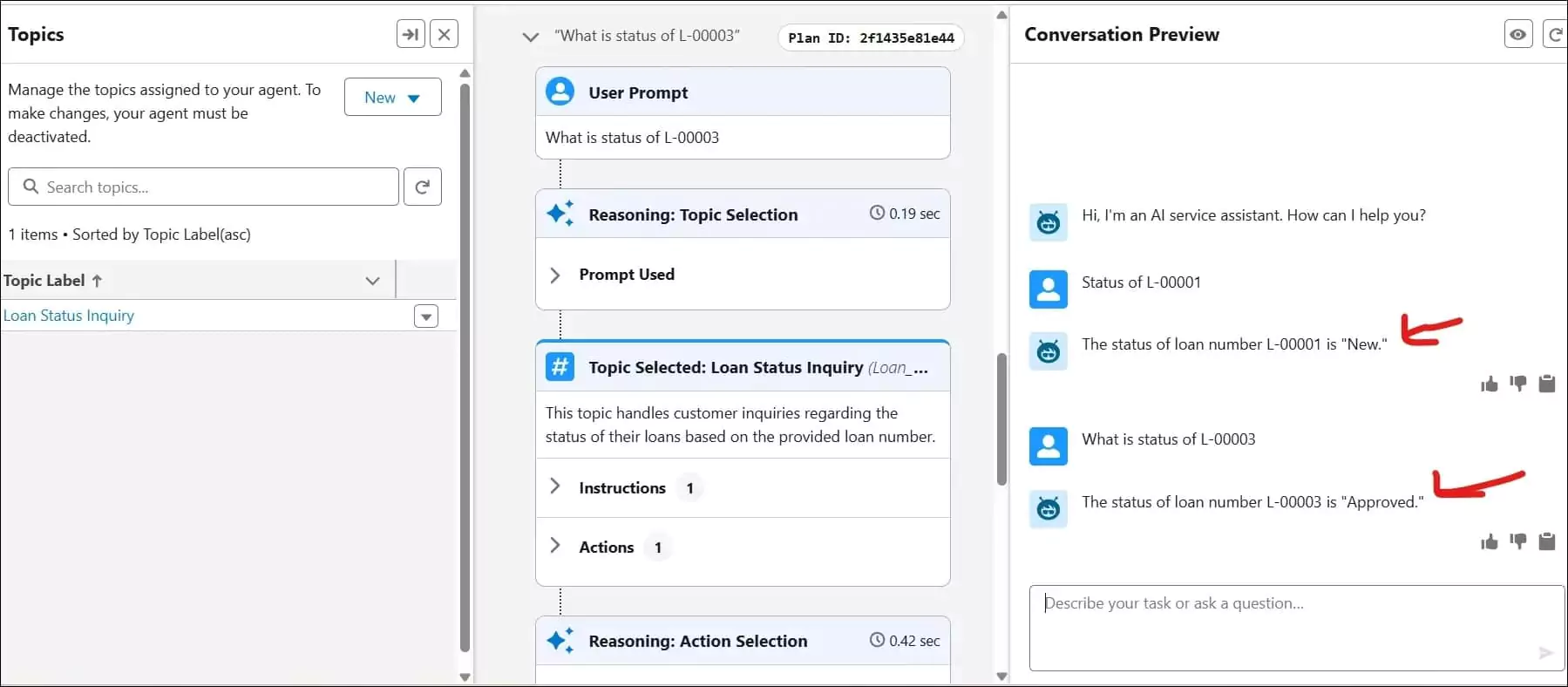Click the User Prompt avatar icon

560,92
